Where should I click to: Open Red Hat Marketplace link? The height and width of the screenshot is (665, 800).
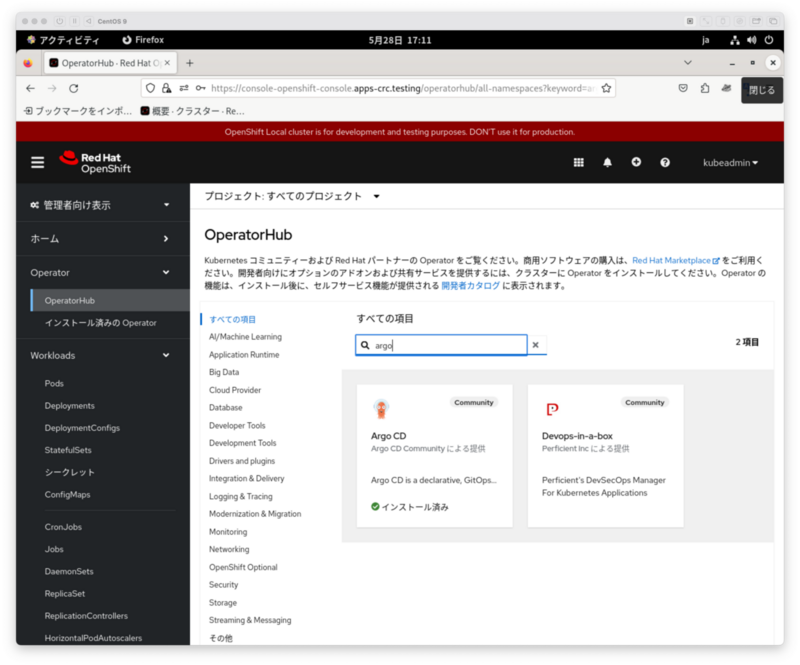[x=676, y=260]
